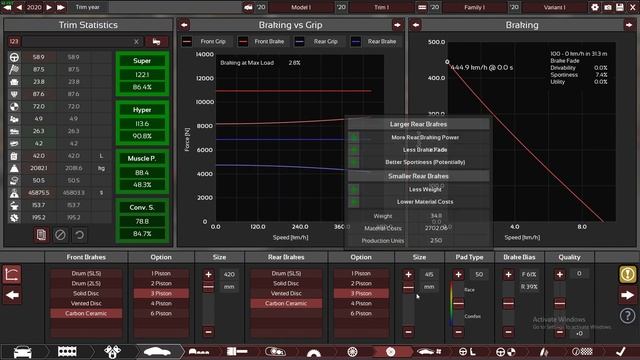Select the Hyper demographic tile

click(x=142, y=123)
